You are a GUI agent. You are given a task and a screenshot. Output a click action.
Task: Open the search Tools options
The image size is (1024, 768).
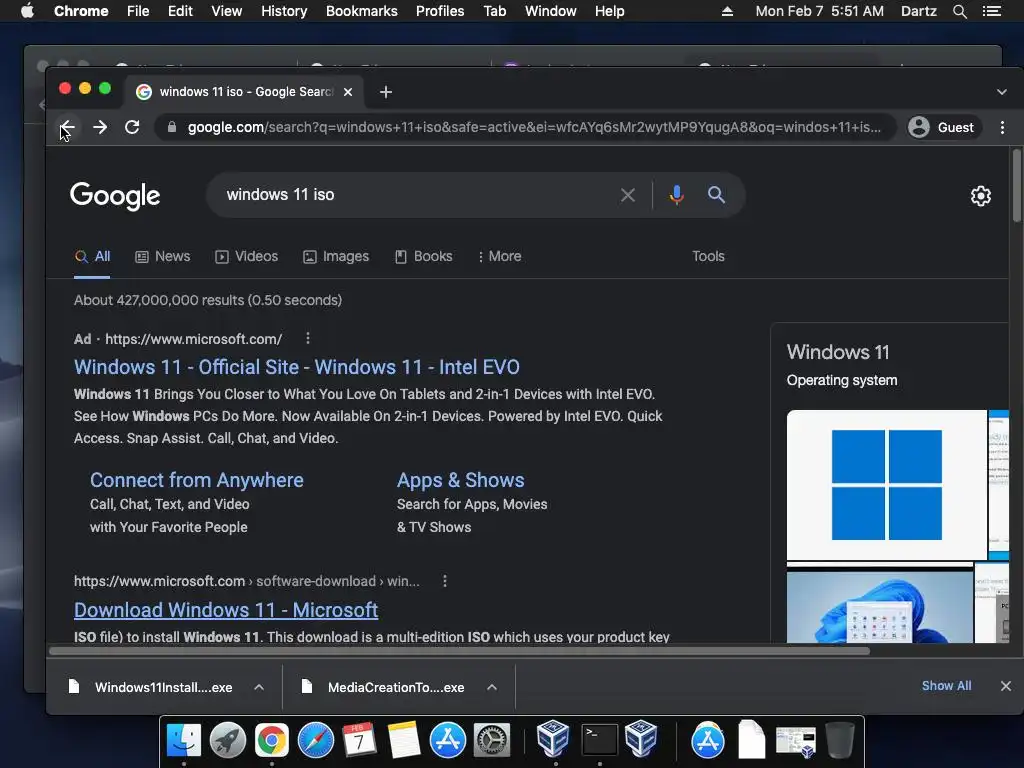pos(708,257)
